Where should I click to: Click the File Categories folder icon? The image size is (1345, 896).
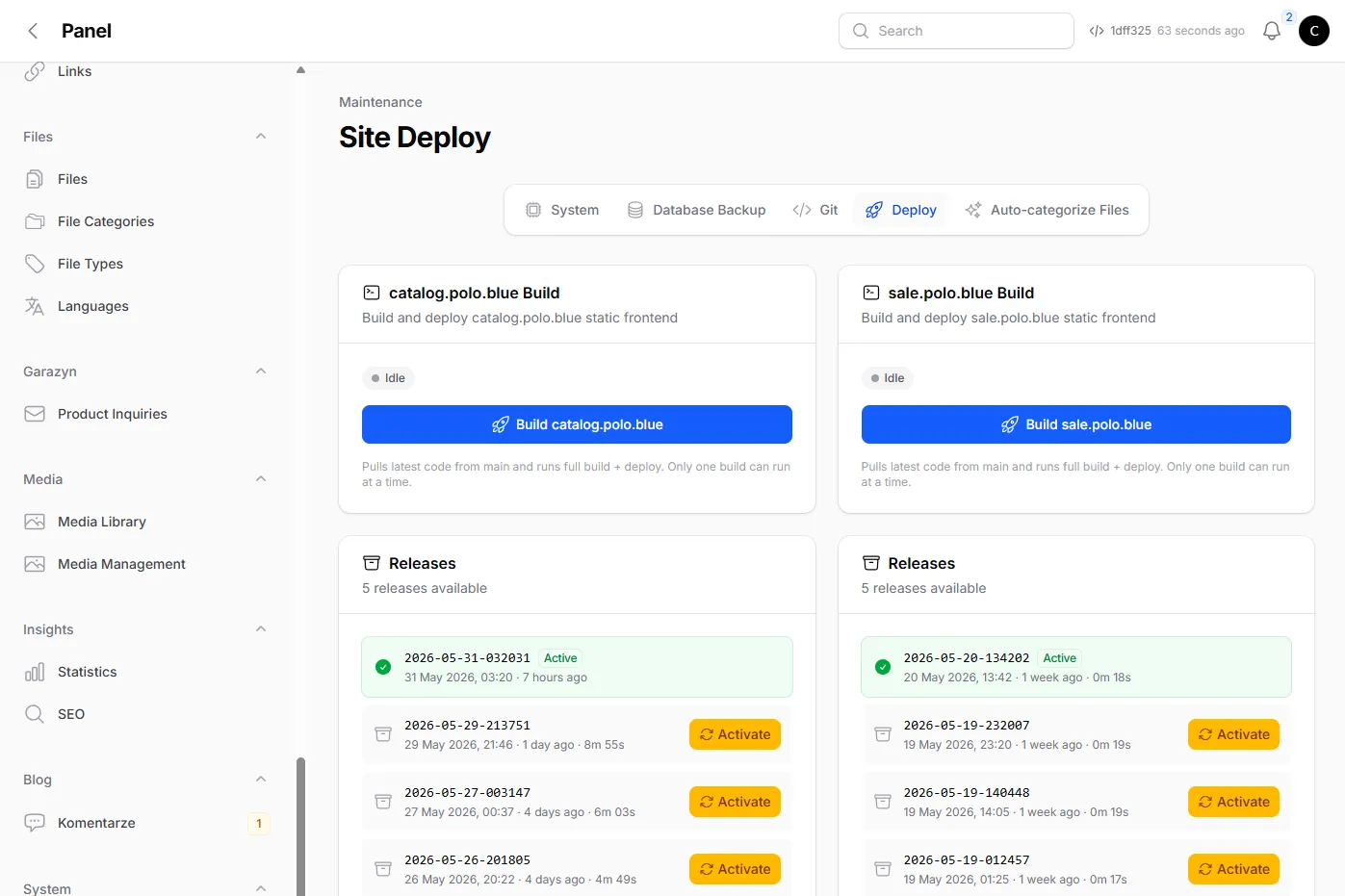point(35,221)
